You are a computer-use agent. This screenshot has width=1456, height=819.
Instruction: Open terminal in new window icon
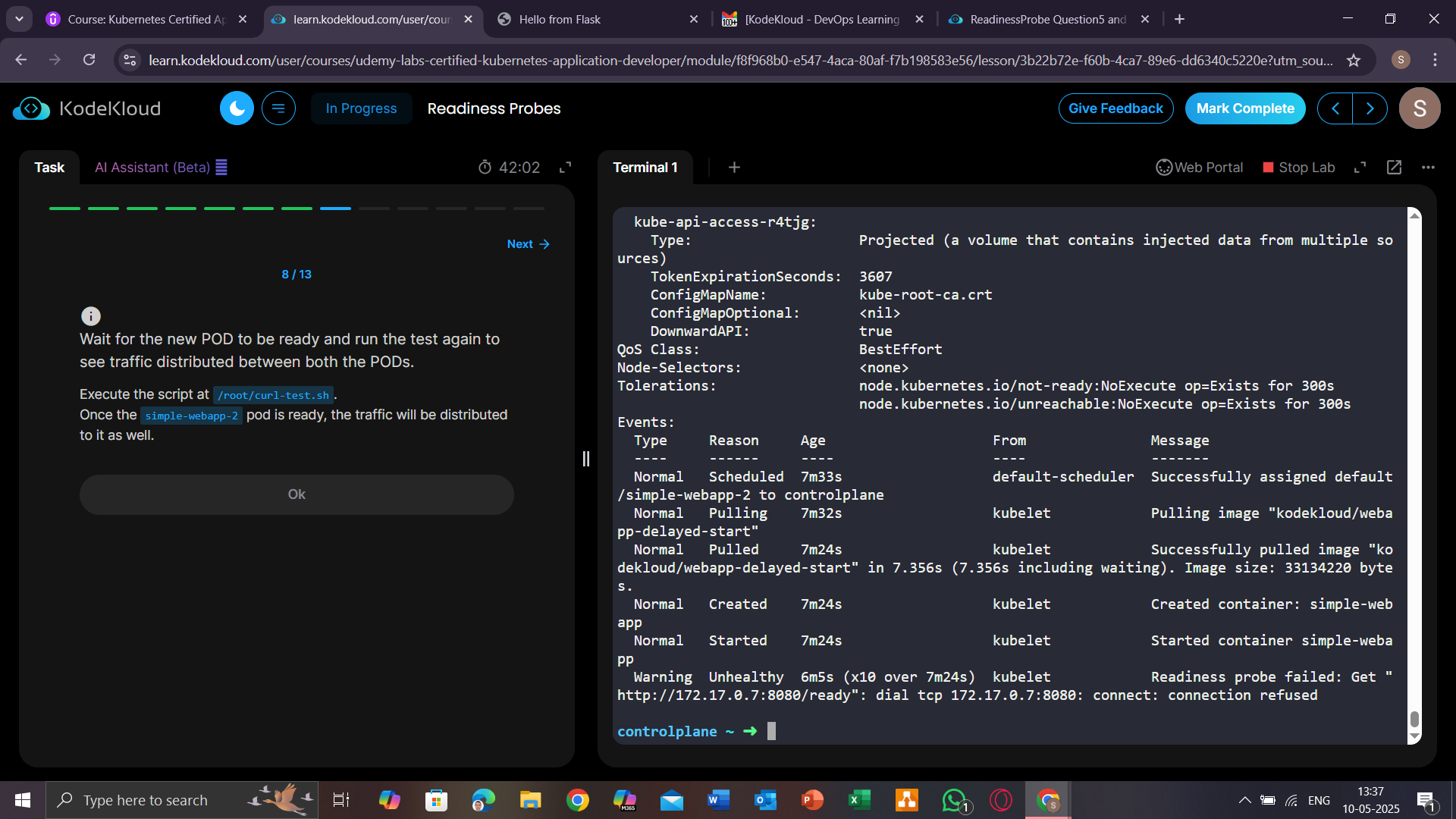pos(1394,167)
